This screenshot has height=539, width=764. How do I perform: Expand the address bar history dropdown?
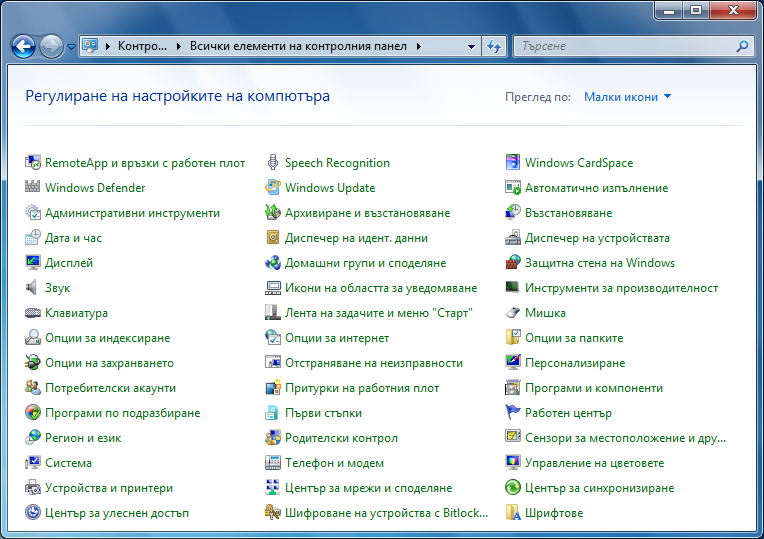coord(471,46)
